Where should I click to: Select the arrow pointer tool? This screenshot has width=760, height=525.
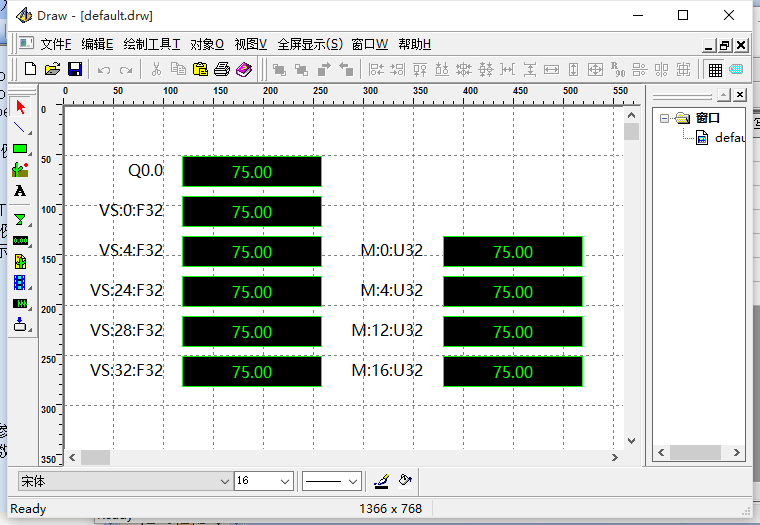[x=20, y=107]
